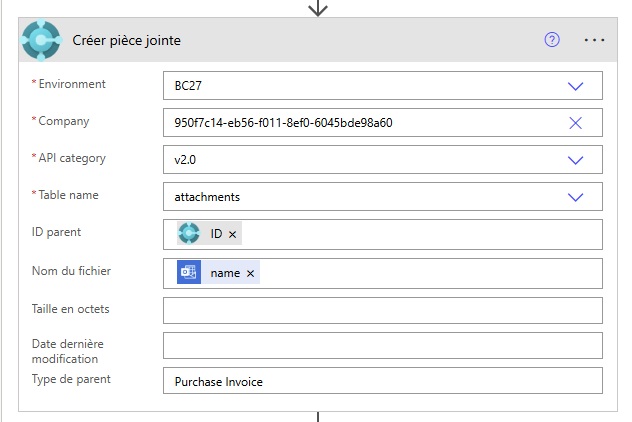Click the Créer pièce jointe title
632x422 pixels.
(x=127, y=41)
